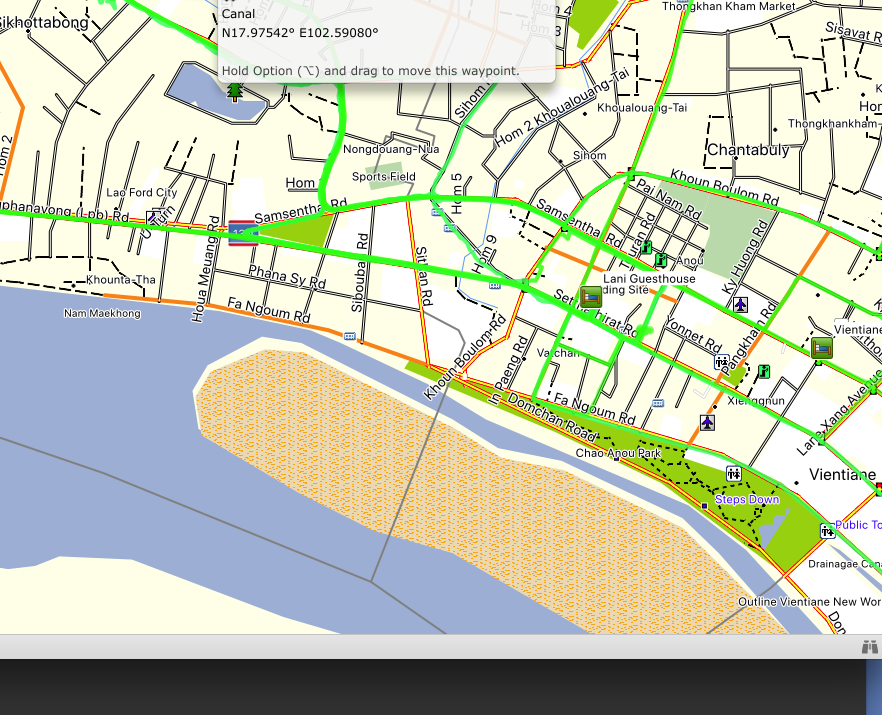This screenshot has width=882, height=715.
Task: Select the green information icon above Xiengngnun
Action: click(x=764, y=371)
